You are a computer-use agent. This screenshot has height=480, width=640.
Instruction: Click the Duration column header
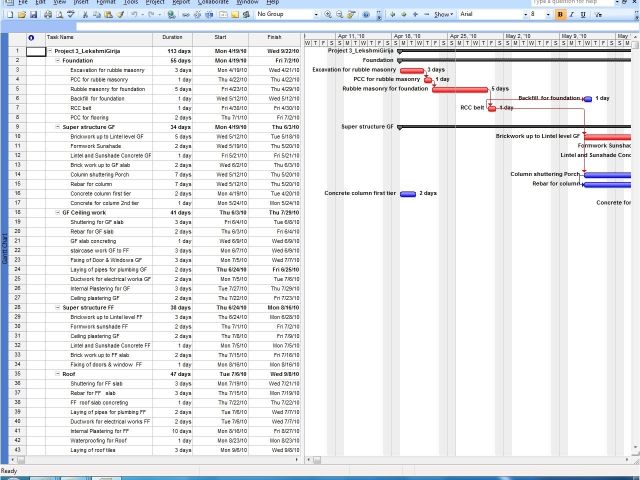pyautogui.click(x=173, y=37)
